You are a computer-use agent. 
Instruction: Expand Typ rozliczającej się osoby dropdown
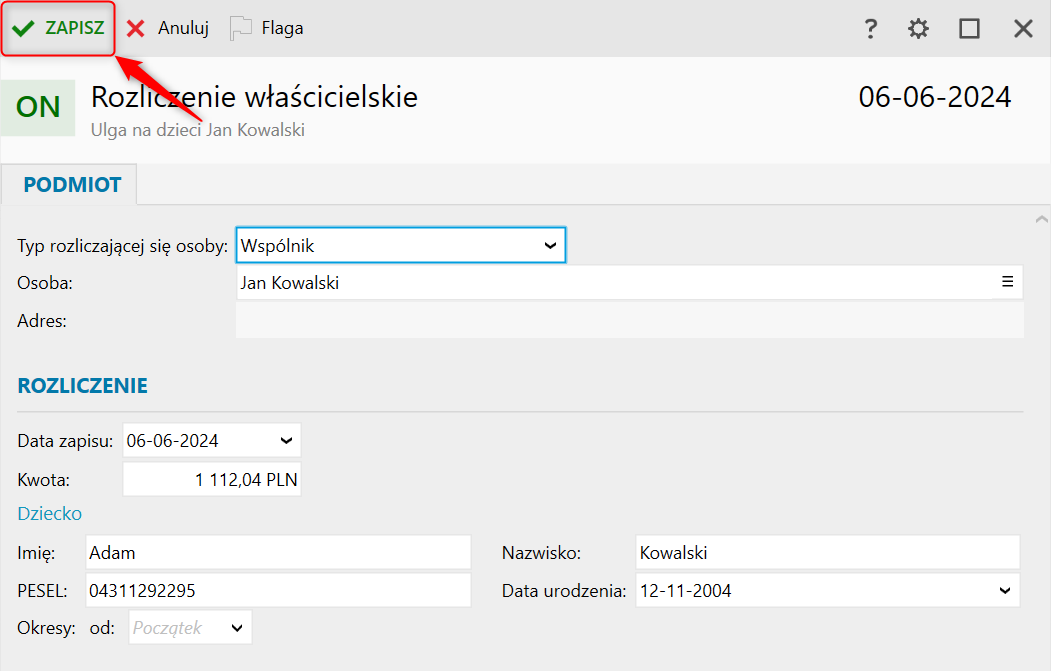coord(549,245)
